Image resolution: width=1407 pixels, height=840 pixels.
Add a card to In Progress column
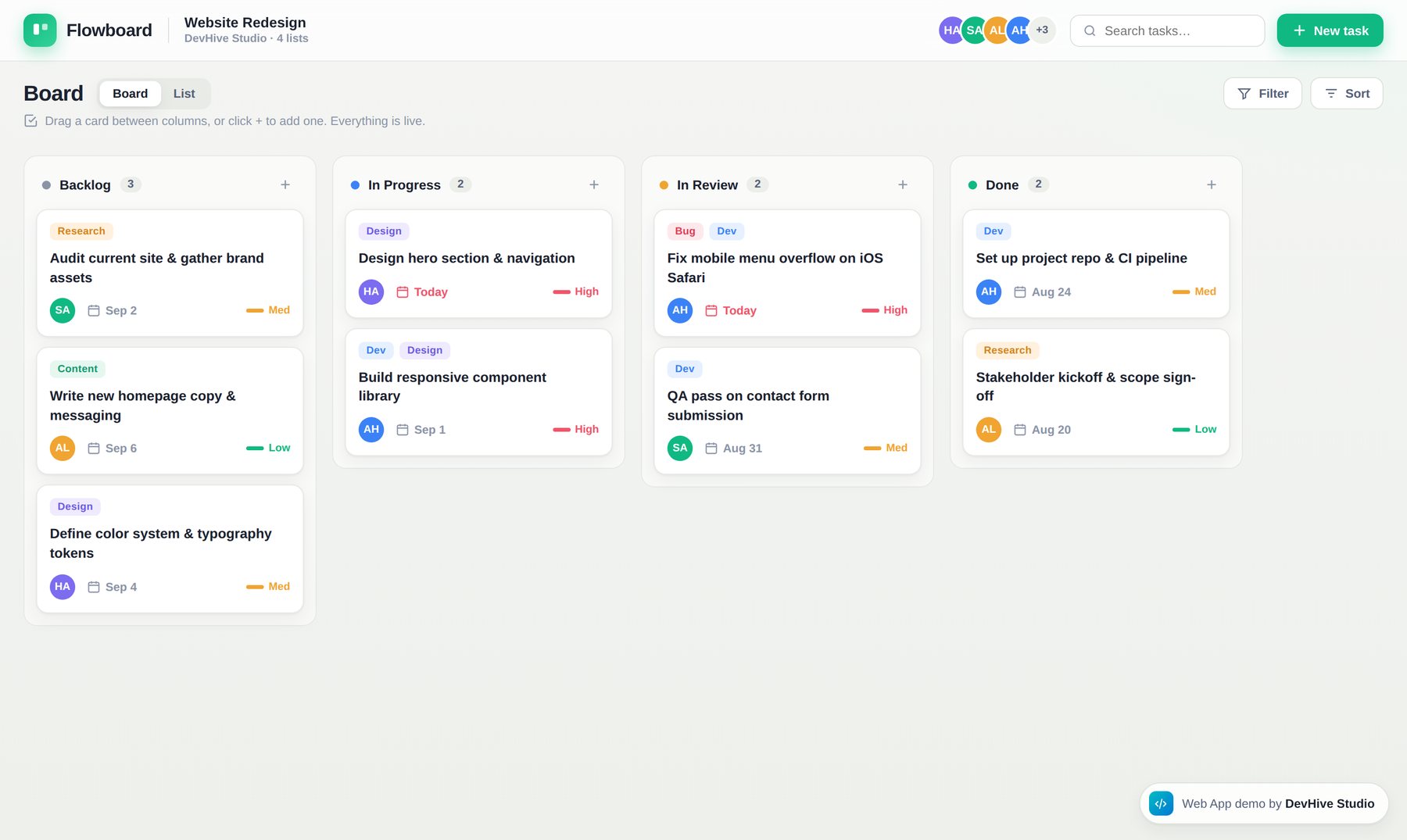[594, 184]
